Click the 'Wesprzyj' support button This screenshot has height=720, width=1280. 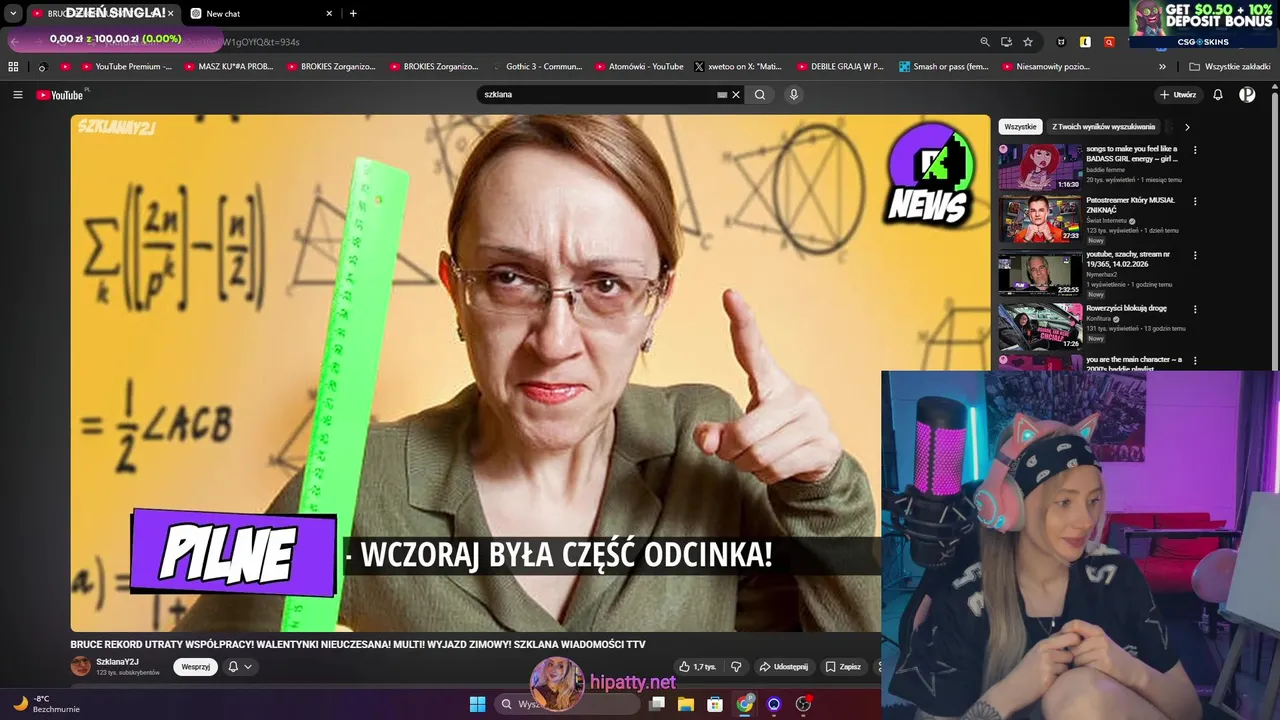click(195, 667)
